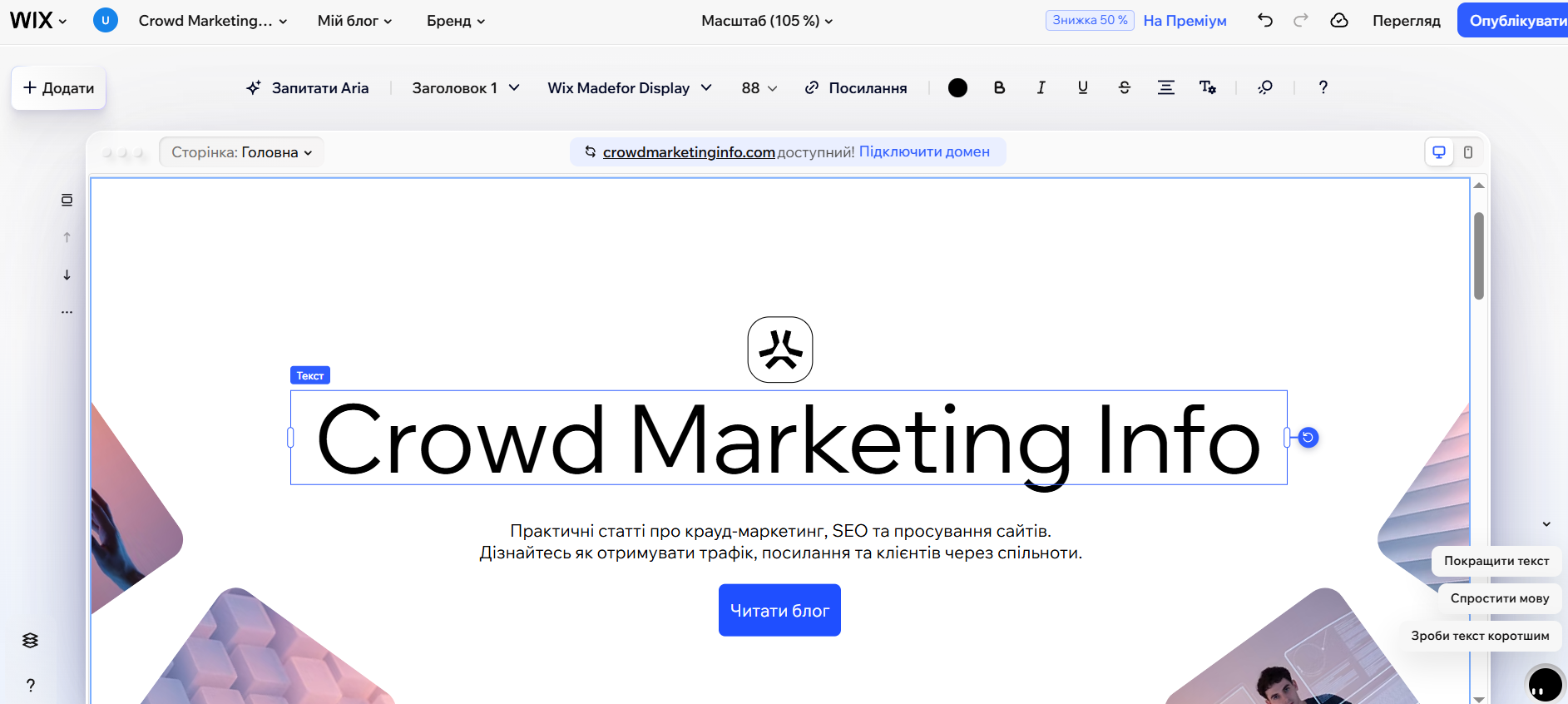Open the Заголовок 1 text style dropdown
The image size is (1568, 704).
pos(466,88)
